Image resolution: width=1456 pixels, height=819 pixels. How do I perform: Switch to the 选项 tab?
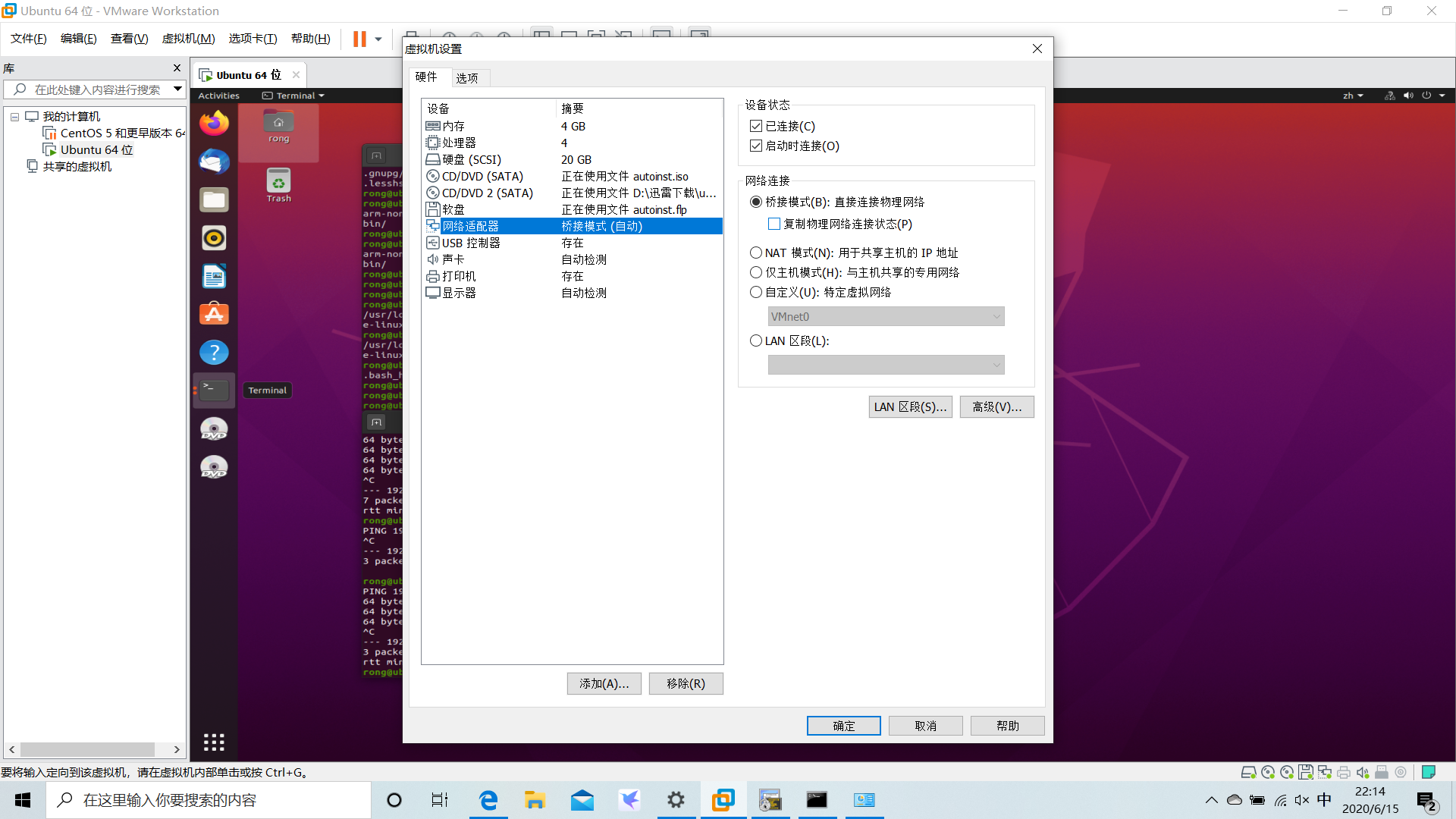[x=467, y=77]
